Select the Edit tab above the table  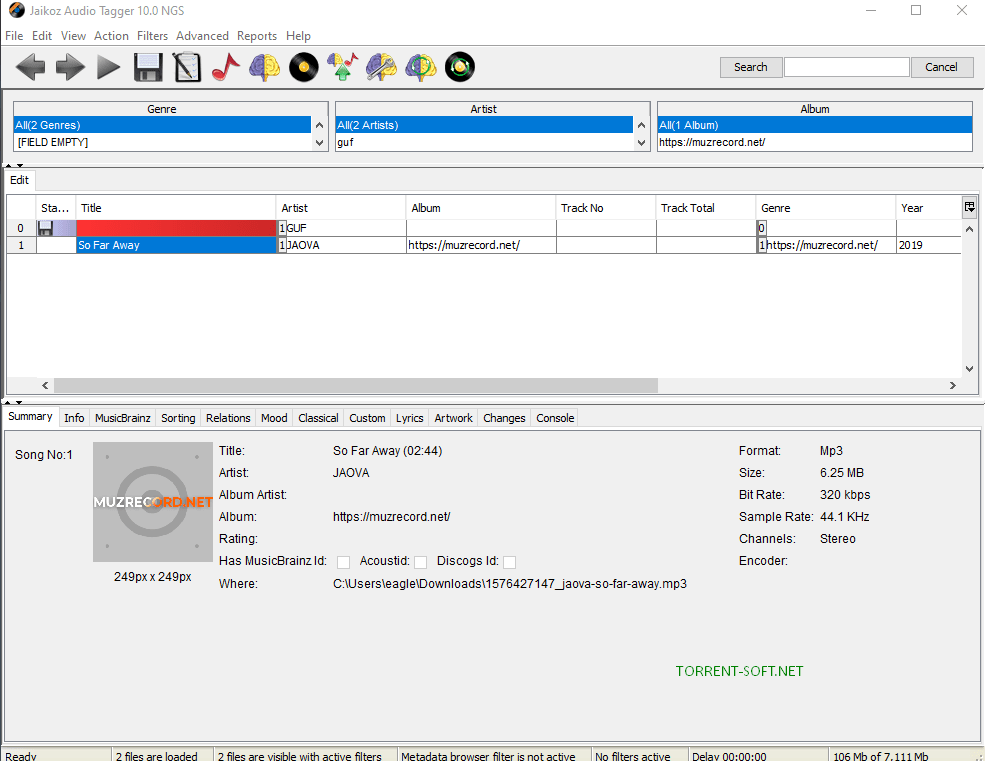(19, 180)
